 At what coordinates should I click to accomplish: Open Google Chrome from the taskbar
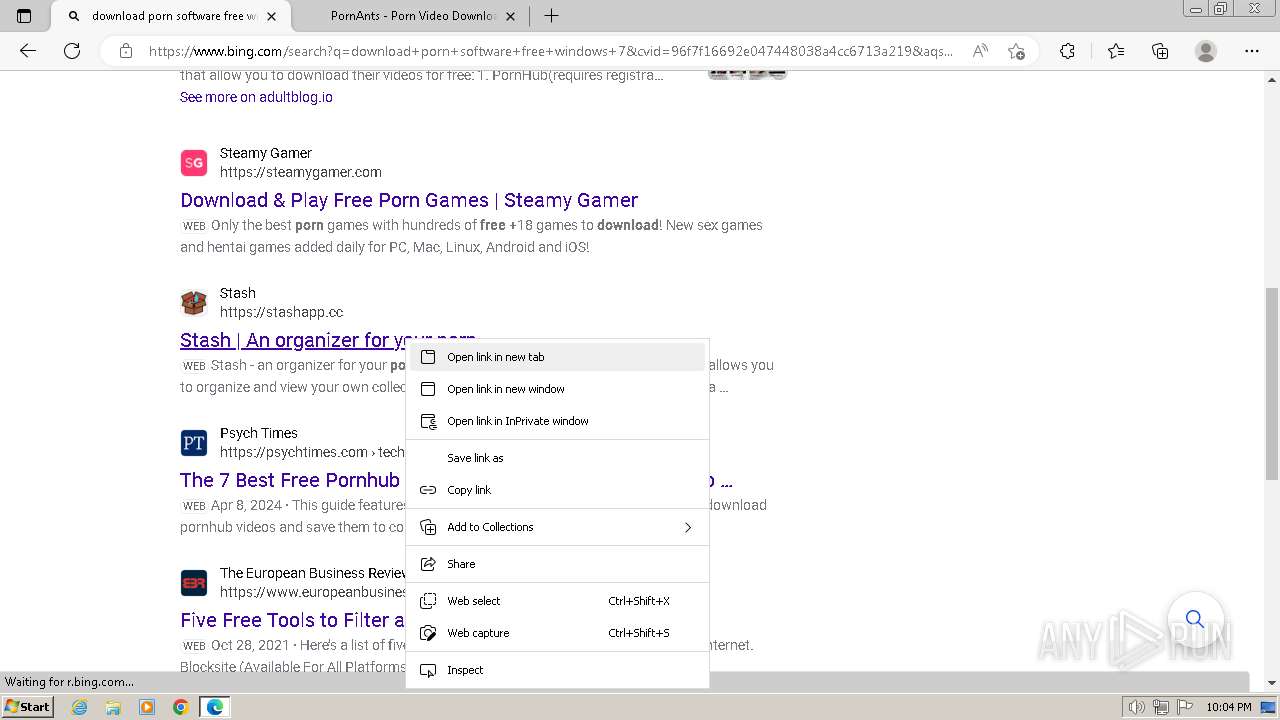coord(181,707)
